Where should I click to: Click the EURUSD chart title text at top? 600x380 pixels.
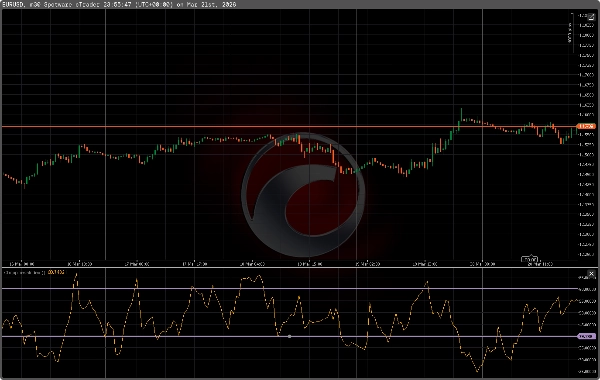(119, 5)
